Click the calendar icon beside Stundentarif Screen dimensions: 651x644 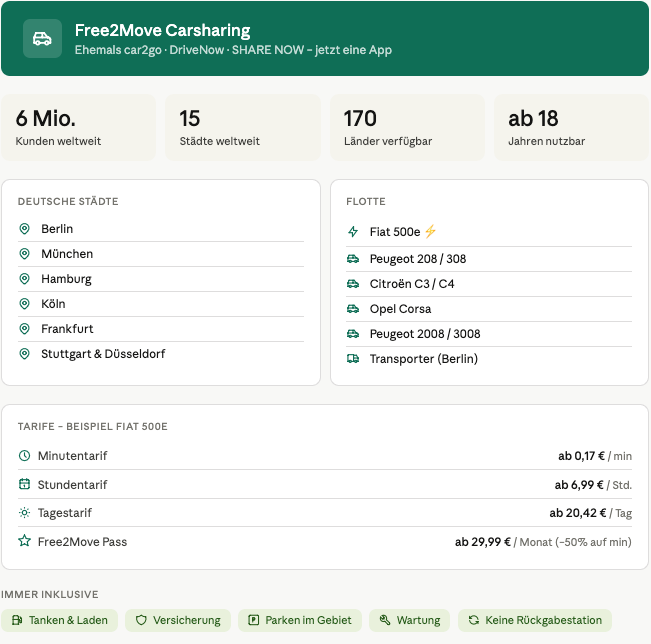click(24, 484)
